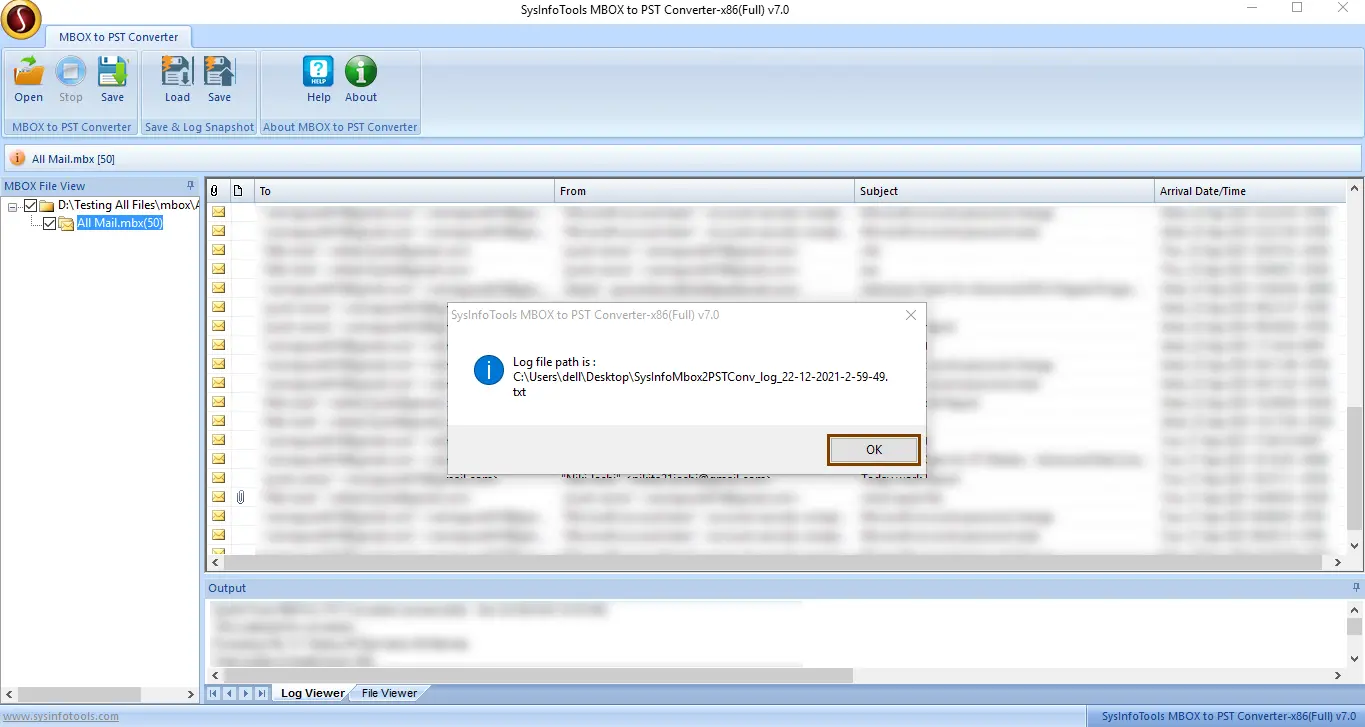The height and width of the screenshot is (727, 1365).
Task: Click Save in the MBOX to PST Converter group
Action: pos(113,79)
